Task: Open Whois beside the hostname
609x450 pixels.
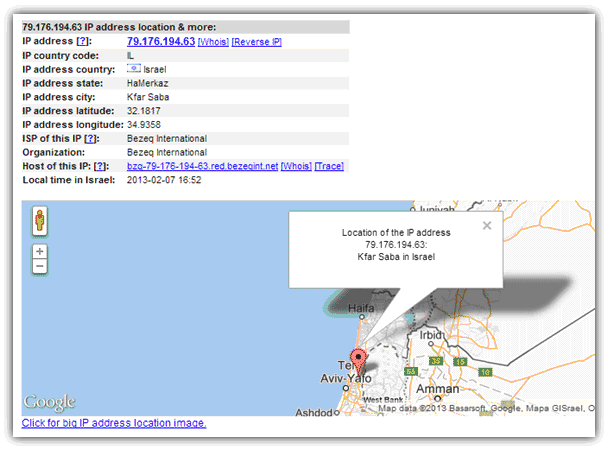Action: 295,166
